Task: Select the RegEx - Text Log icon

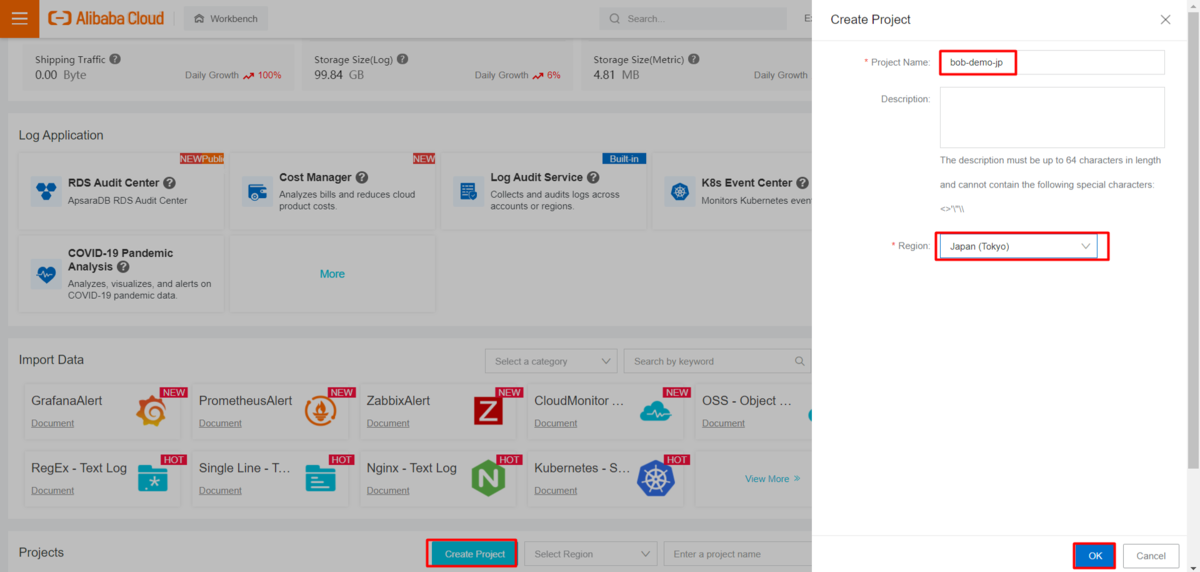Action: [152, 478]
